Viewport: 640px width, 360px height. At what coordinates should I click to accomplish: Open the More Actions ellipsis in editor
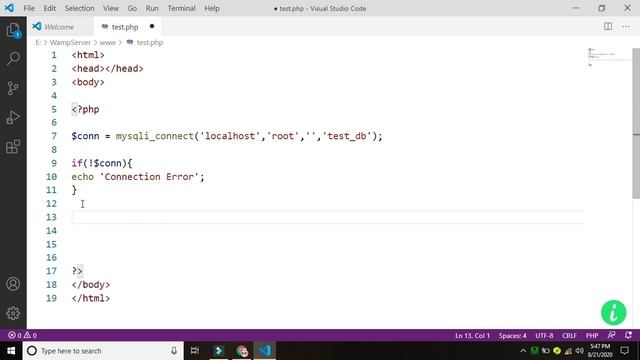[x=626, y=27]
